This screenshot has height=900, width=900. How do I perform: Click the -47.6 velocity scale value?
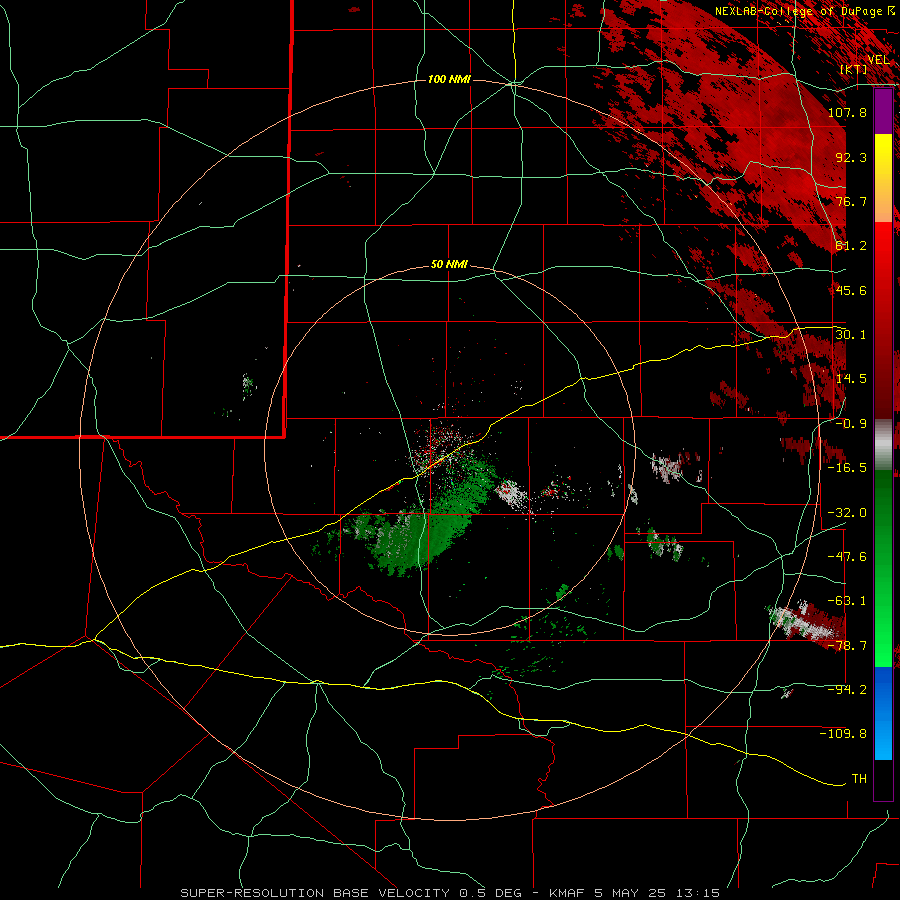tap(847, 557)
